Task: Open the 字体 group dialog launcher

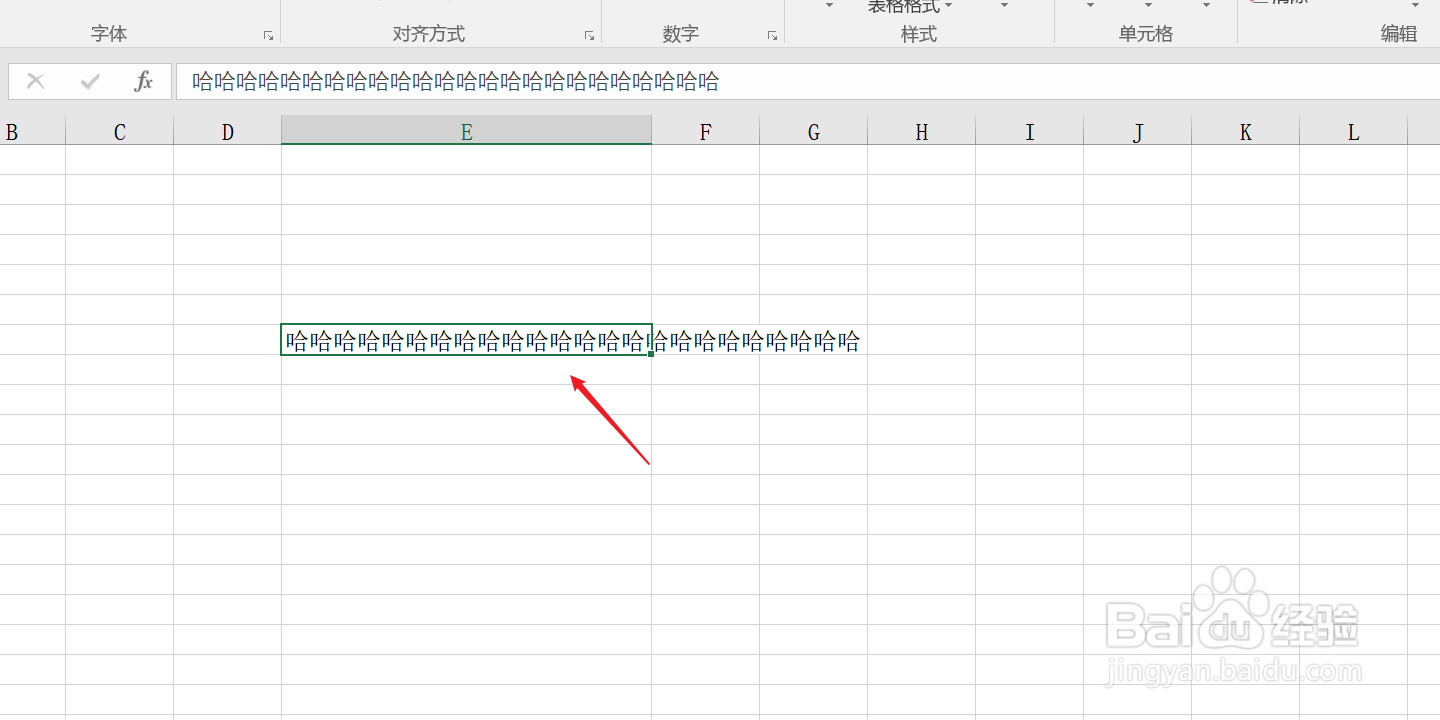Action: click(267, 34)
